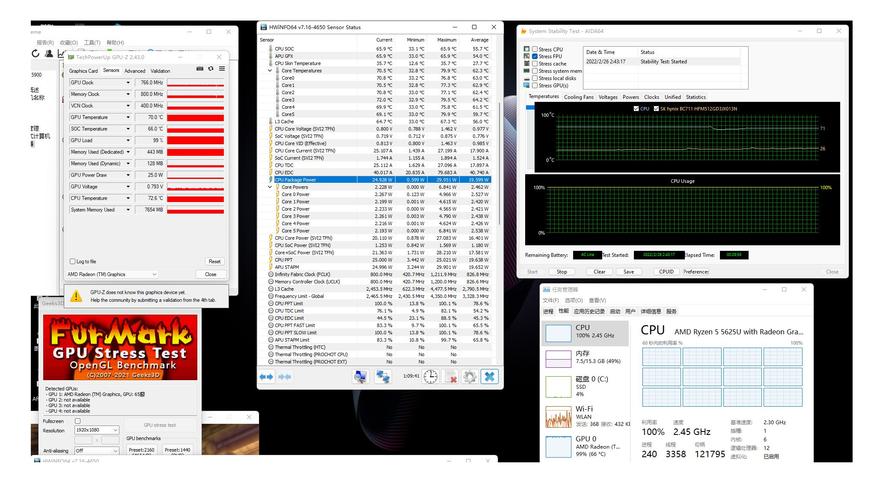Click Reset button in GPU-Z
Viewport: 880px width, 500px height.
pyautogui.click(x=214, y=262)
